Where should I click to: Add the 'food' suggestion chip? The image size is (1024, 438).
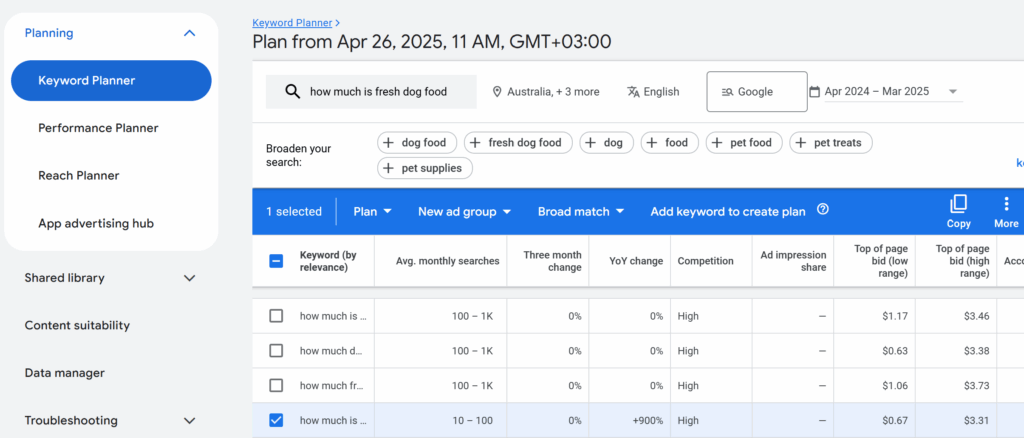pyautogui.click(x=669, y=142)
